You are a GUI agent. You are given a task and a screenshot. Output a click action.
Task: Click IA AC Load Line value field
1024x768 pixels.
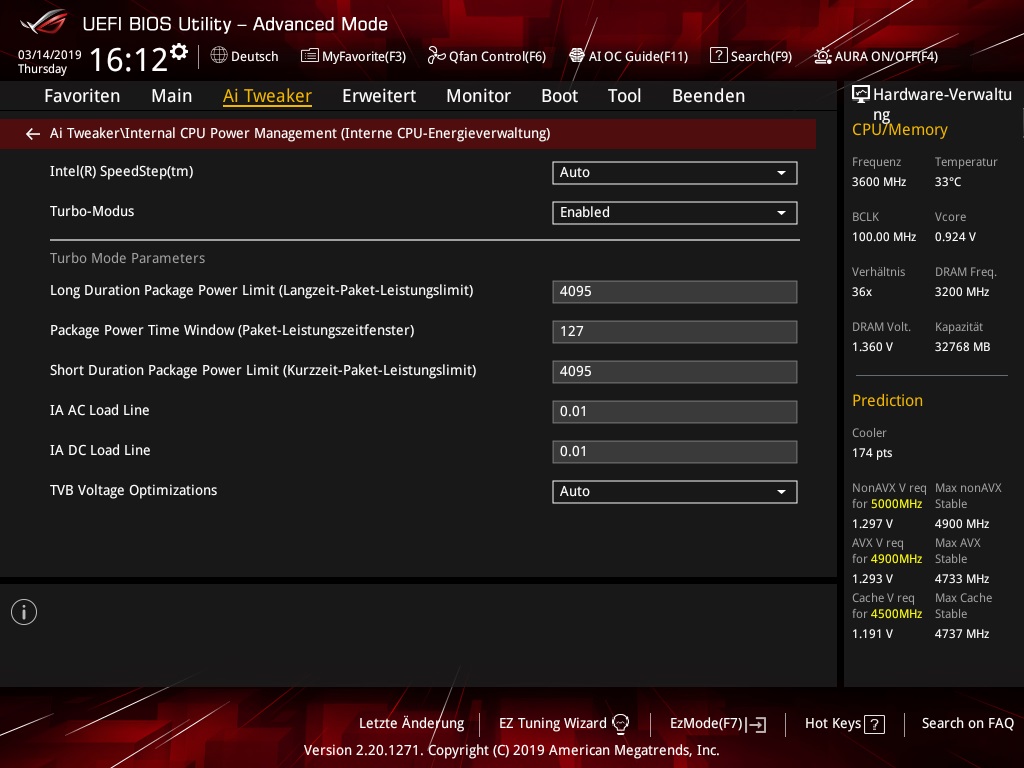[x=675, y=412]
